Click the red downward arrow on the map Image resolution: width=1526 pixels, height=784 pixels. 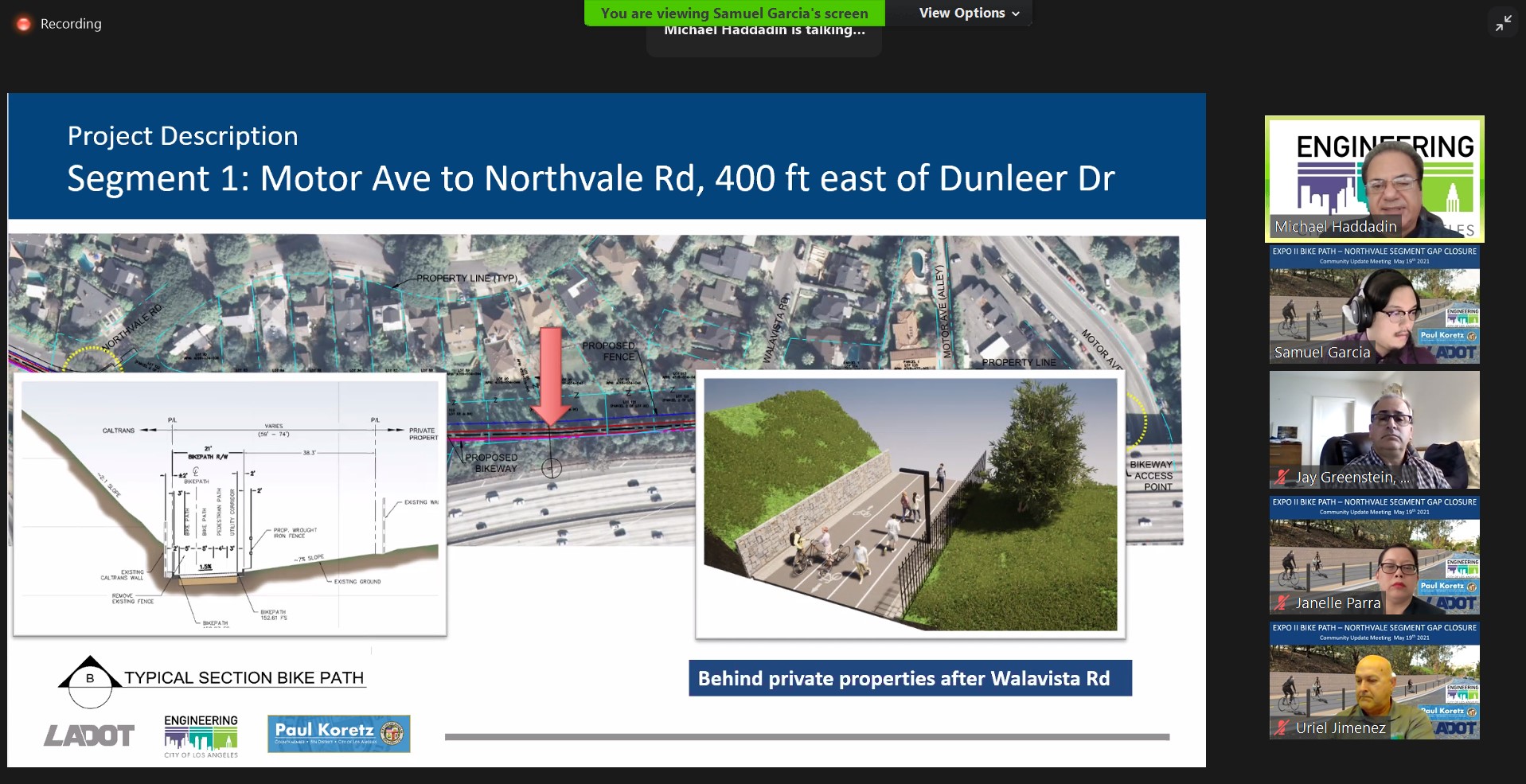coord(551,376)
